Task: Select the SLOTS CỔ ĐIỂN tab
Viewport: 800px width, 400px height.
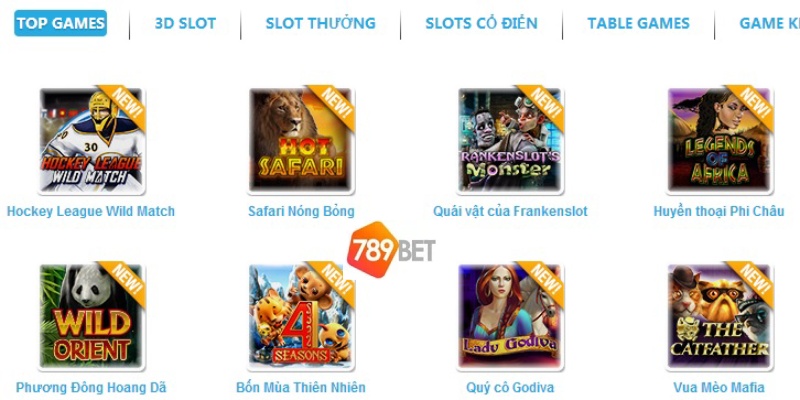Action: [481, 23]
